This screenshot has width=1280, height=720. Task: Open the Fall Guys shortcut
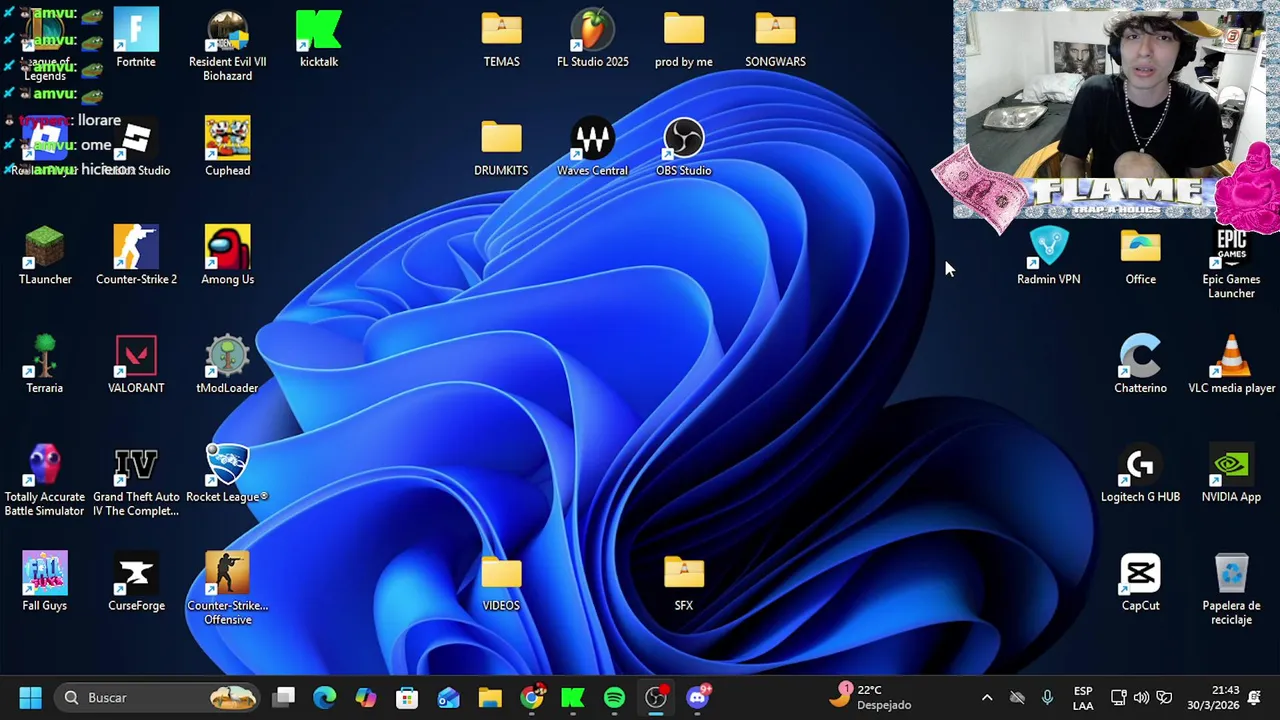(x=45, y=583)
